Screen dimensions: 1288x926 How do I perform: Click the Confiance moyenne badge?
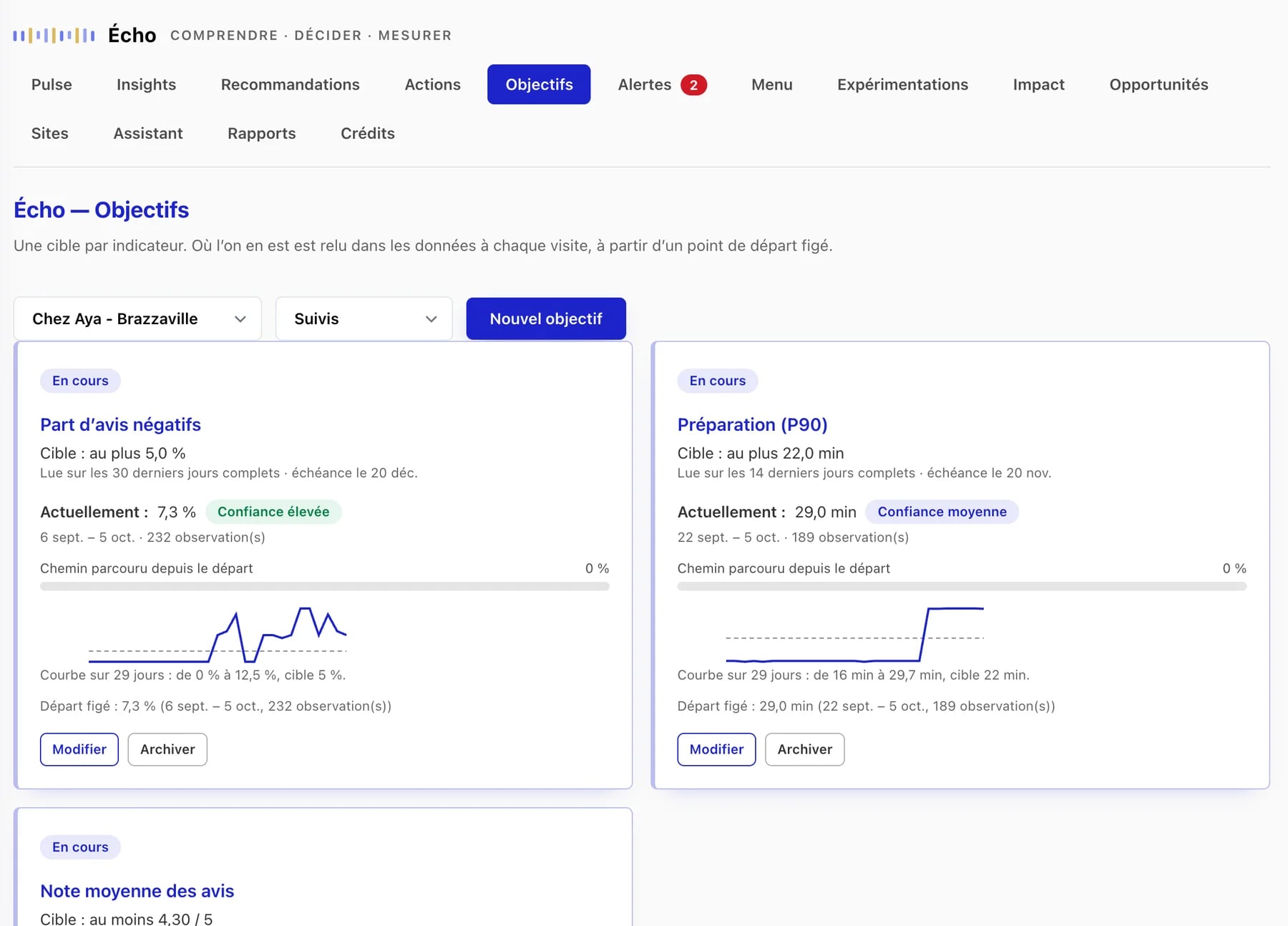point(942,512)
